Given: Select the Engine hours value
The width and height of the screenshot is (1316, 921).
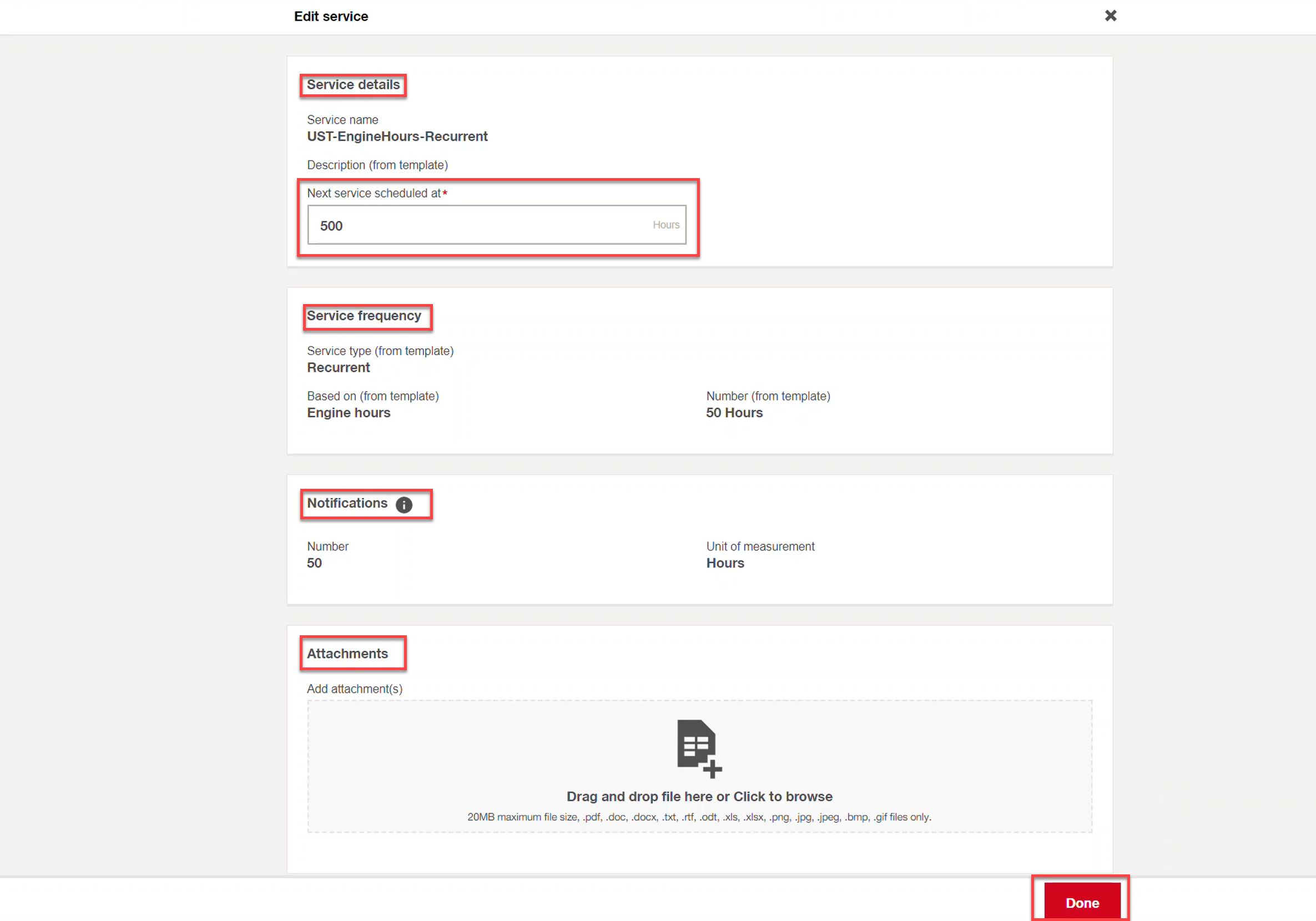Looking at the screenshot, I should click(x=349, y=413).
